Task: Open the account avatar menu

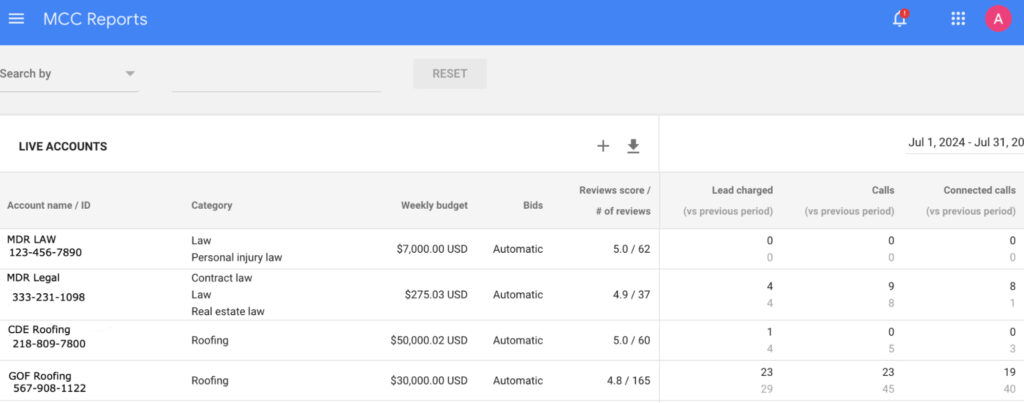Action: click(x=998, y=19)
